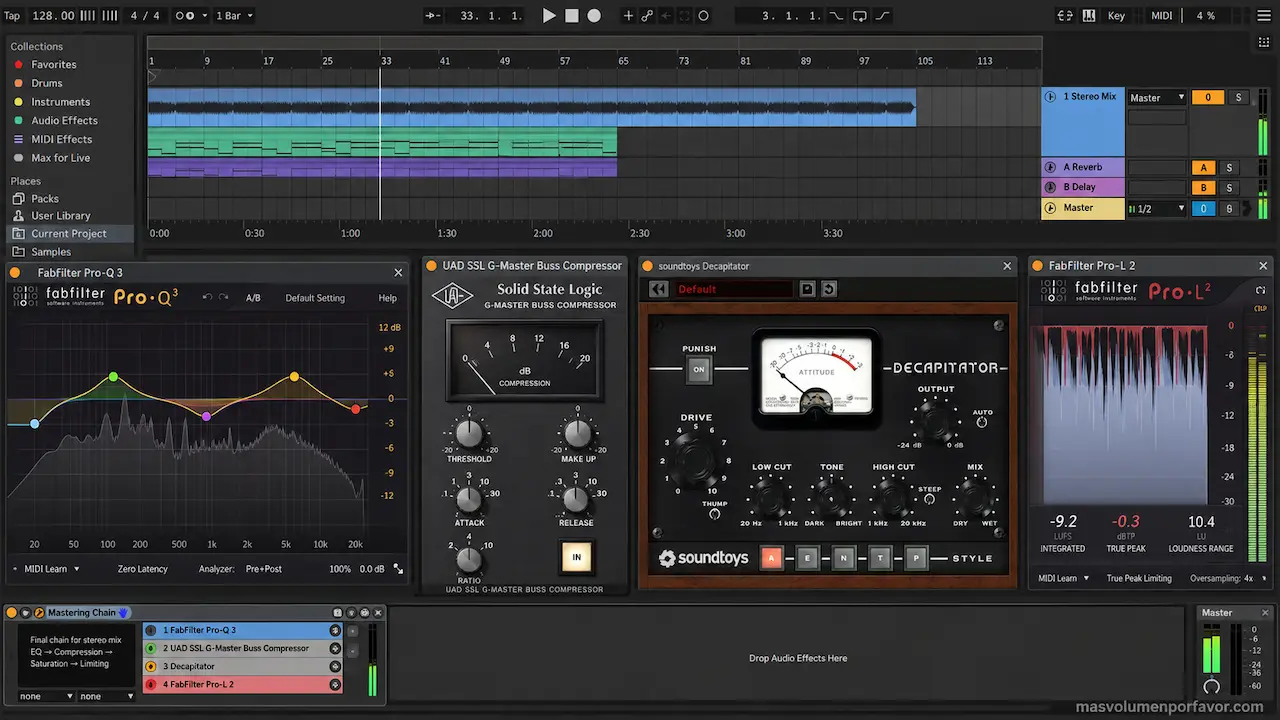Click the Stop transport button
The image size is (1280, 720).
(572, 16)
